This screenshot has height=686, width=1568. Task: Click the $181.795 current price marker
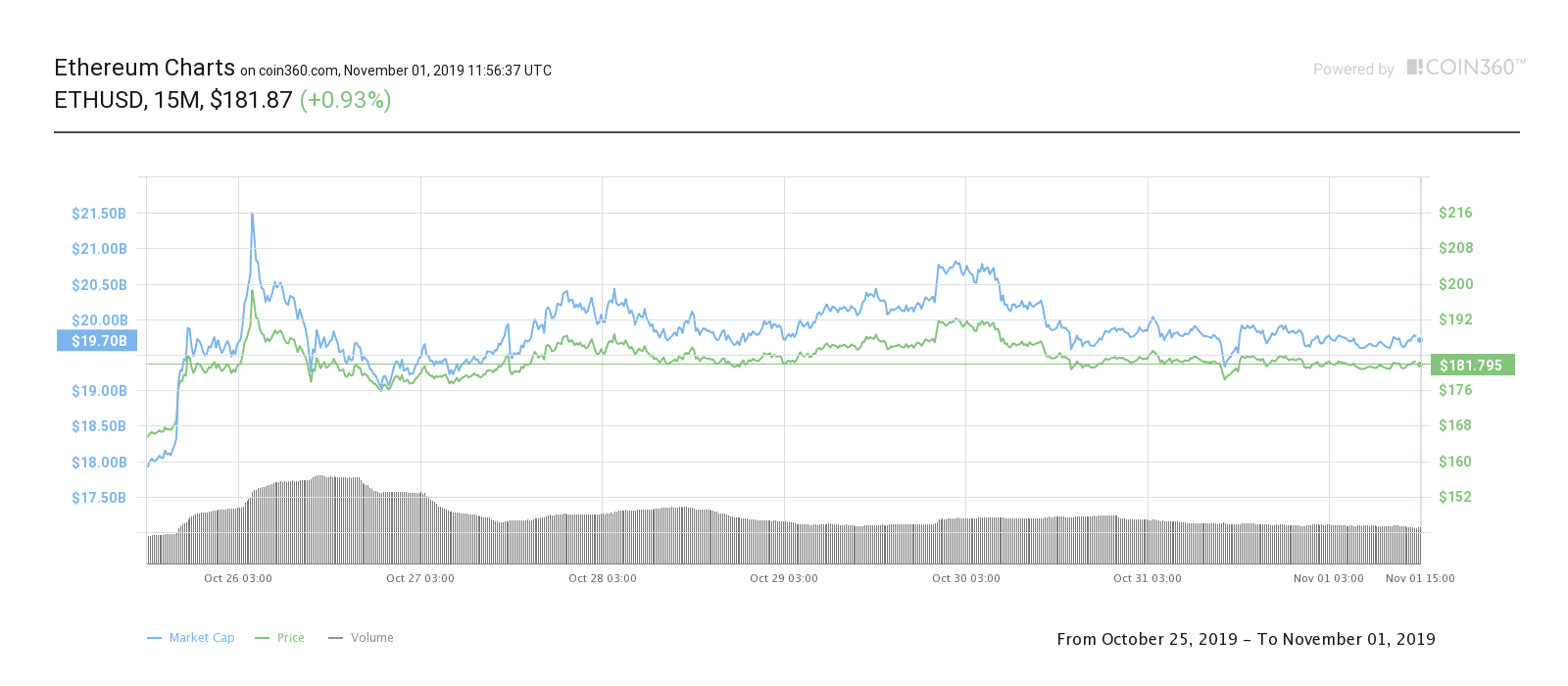point(1473,366)
